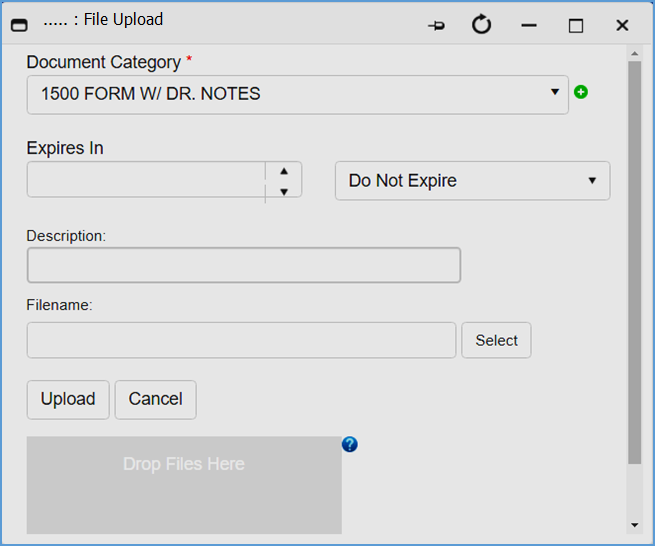Image resolution: width=655 pixels, height=546 pixels.
Task: Close the File Upload dialog
Action: pos(622,26)
